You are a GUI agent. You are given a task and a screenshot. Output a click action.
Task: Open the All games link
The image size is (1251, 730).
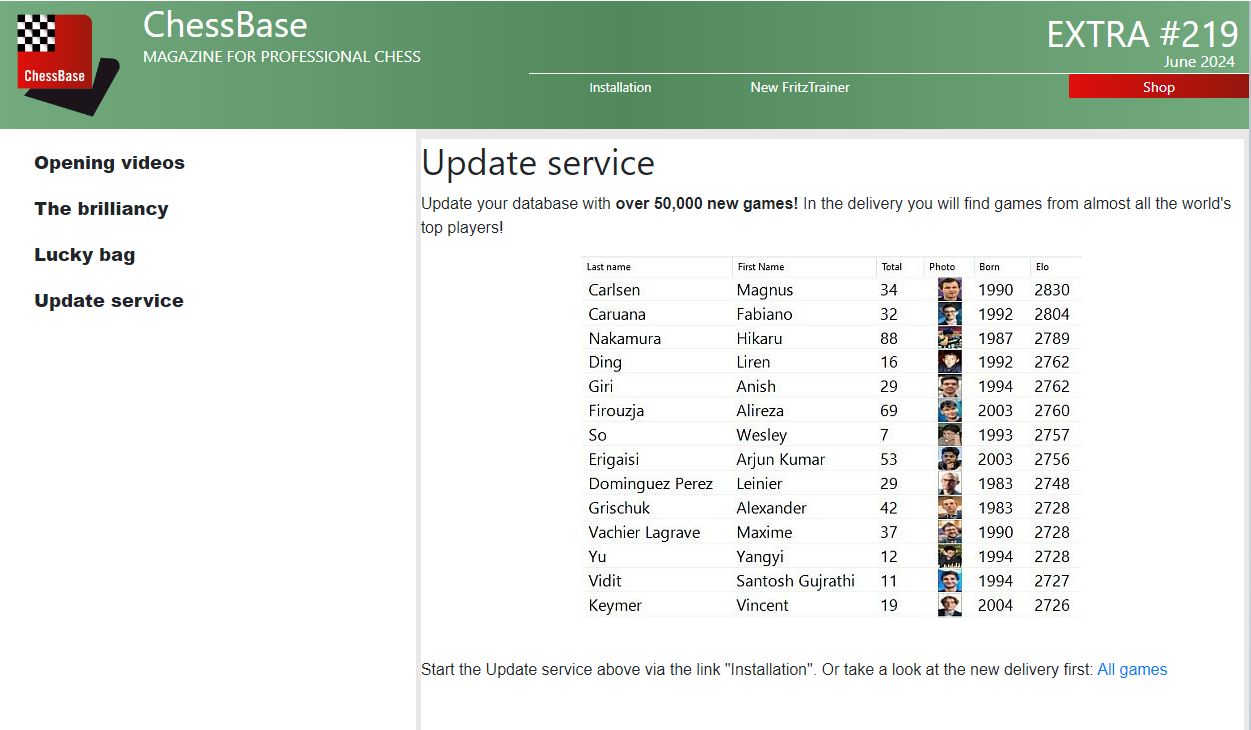(1132, 670)
